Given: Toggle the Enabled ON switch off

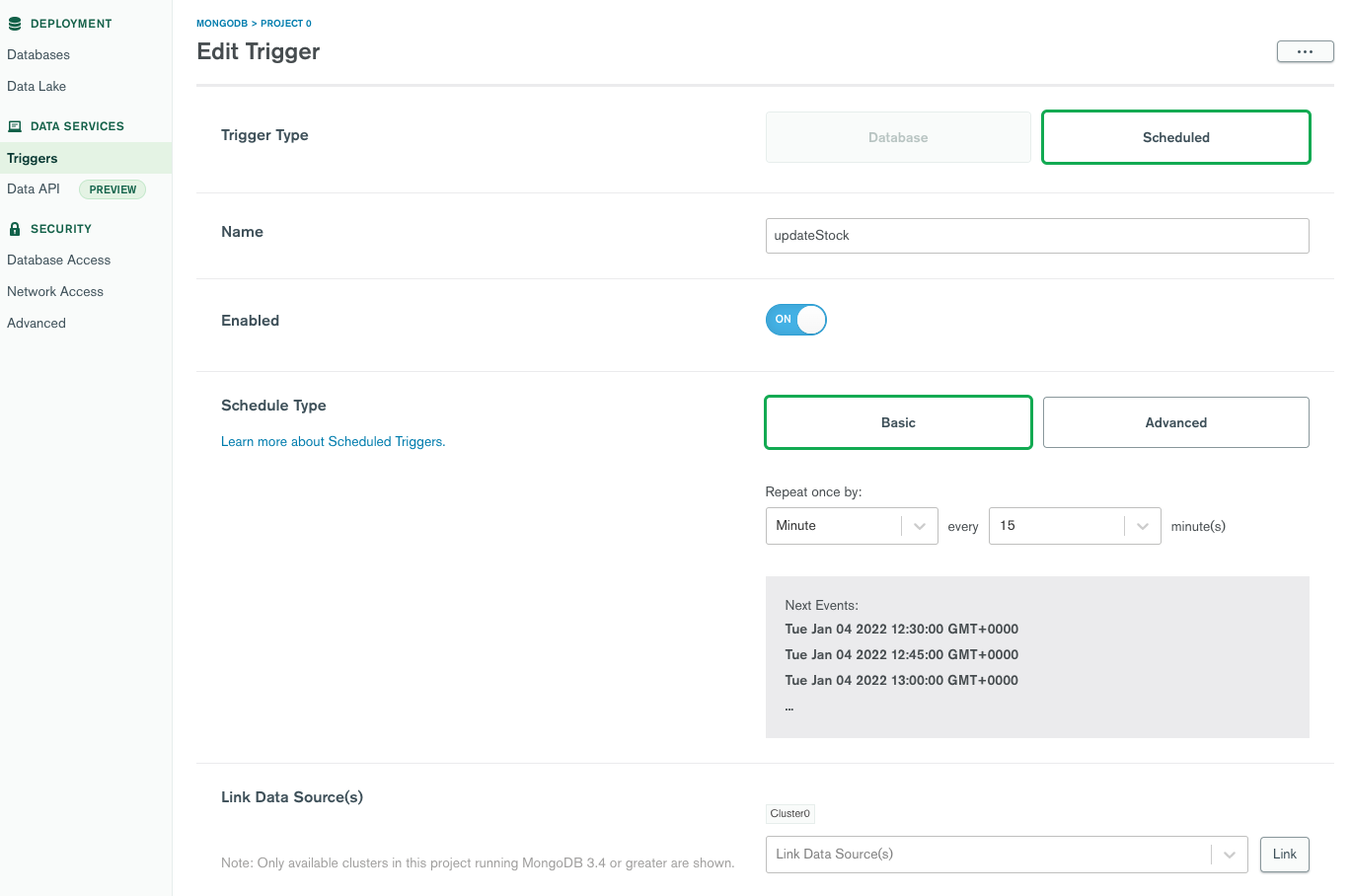Looking at the screenshot, I should 795,320.
